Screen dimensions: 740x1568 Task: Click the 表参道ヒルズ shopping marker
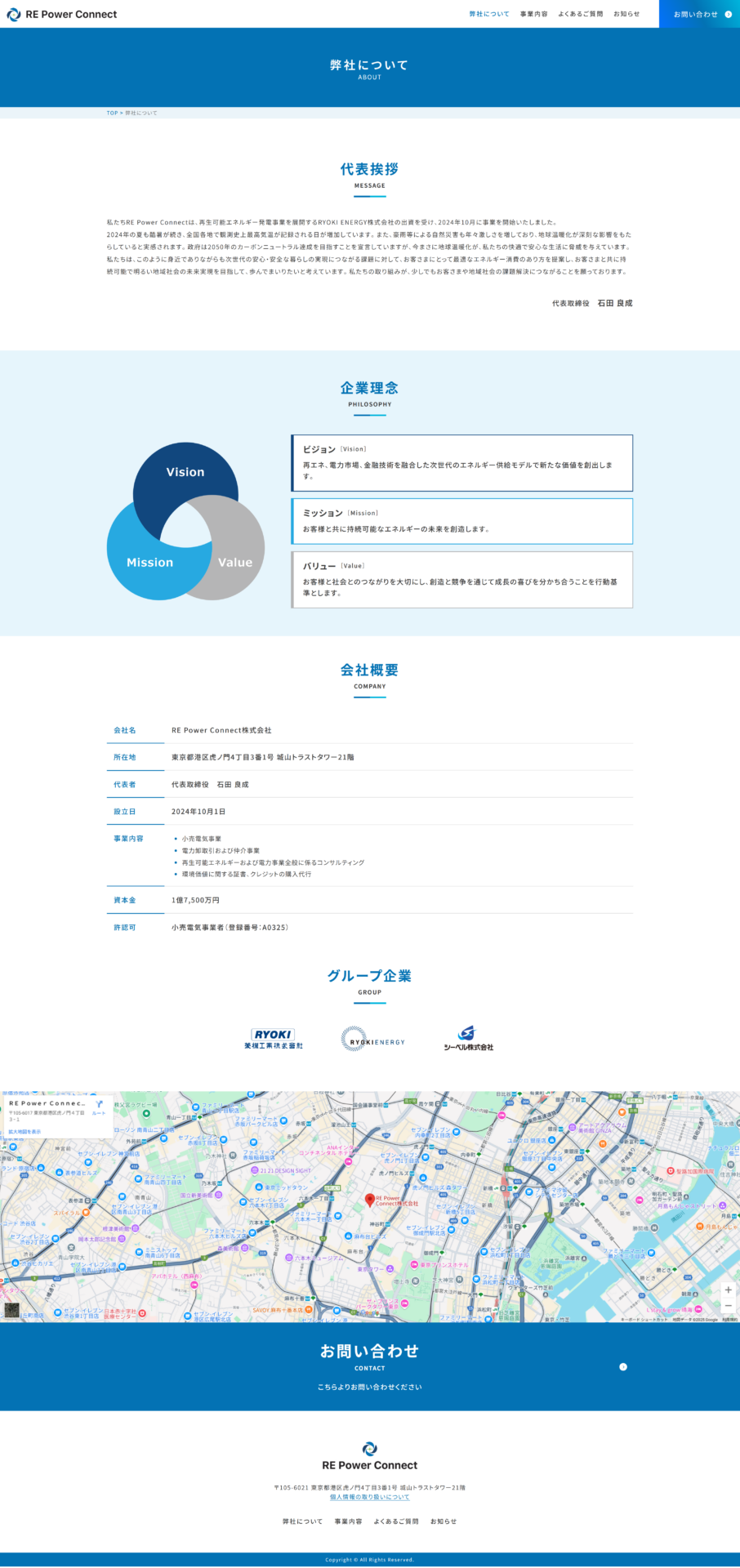click(x=59, y=1173)
